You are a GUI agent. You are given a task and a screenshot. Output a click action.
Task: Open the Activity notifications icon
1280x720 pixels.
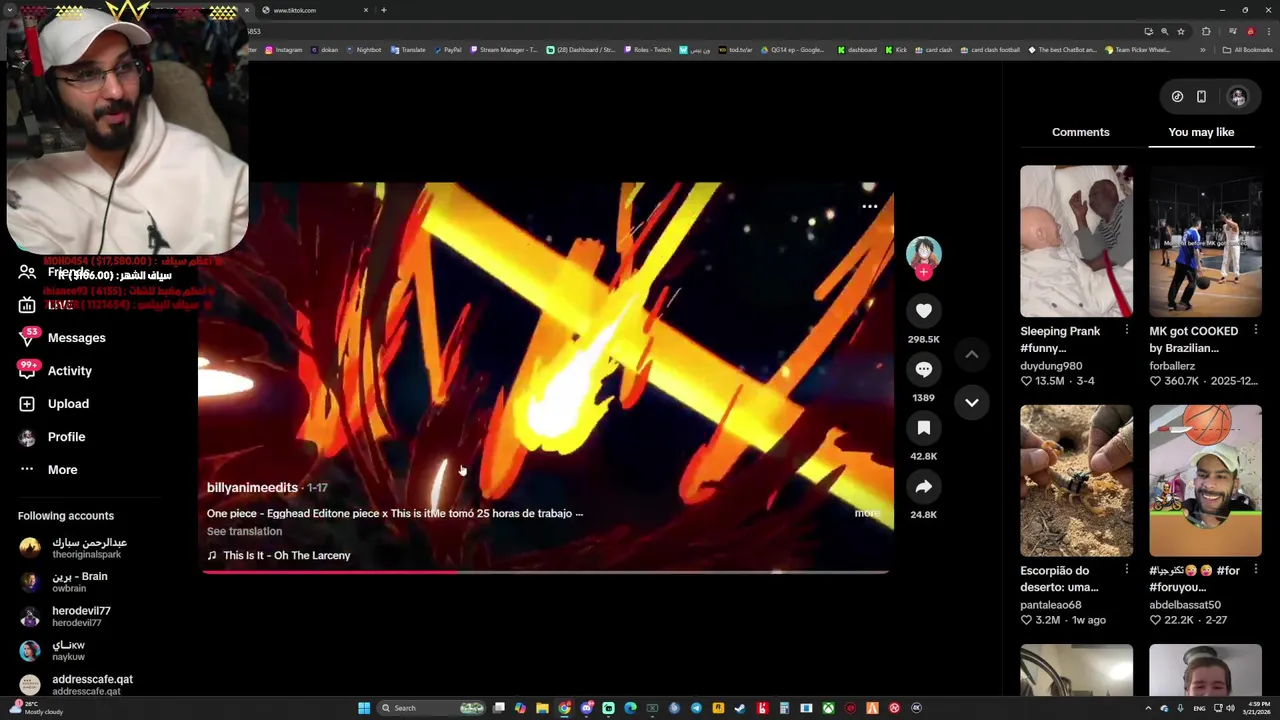(27, 371)
